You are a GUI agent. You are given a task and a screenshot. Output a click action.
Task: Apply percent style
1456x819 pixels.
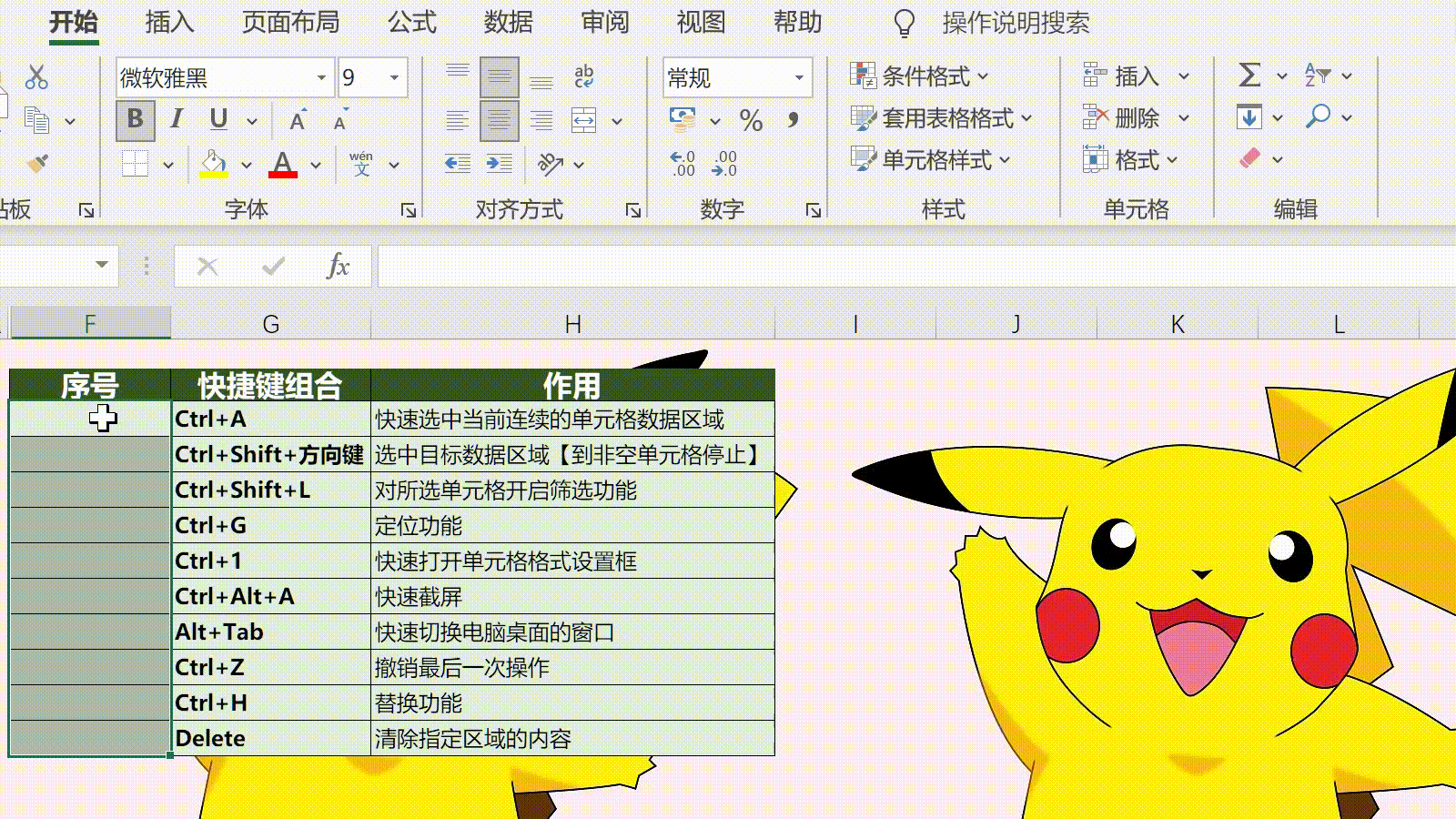(751, 120)
